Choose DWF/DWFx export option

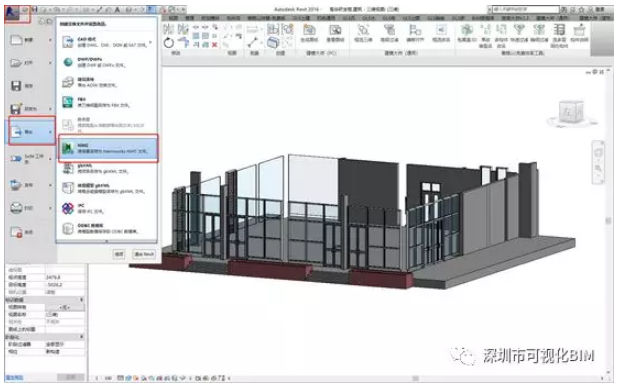[107, 62]
